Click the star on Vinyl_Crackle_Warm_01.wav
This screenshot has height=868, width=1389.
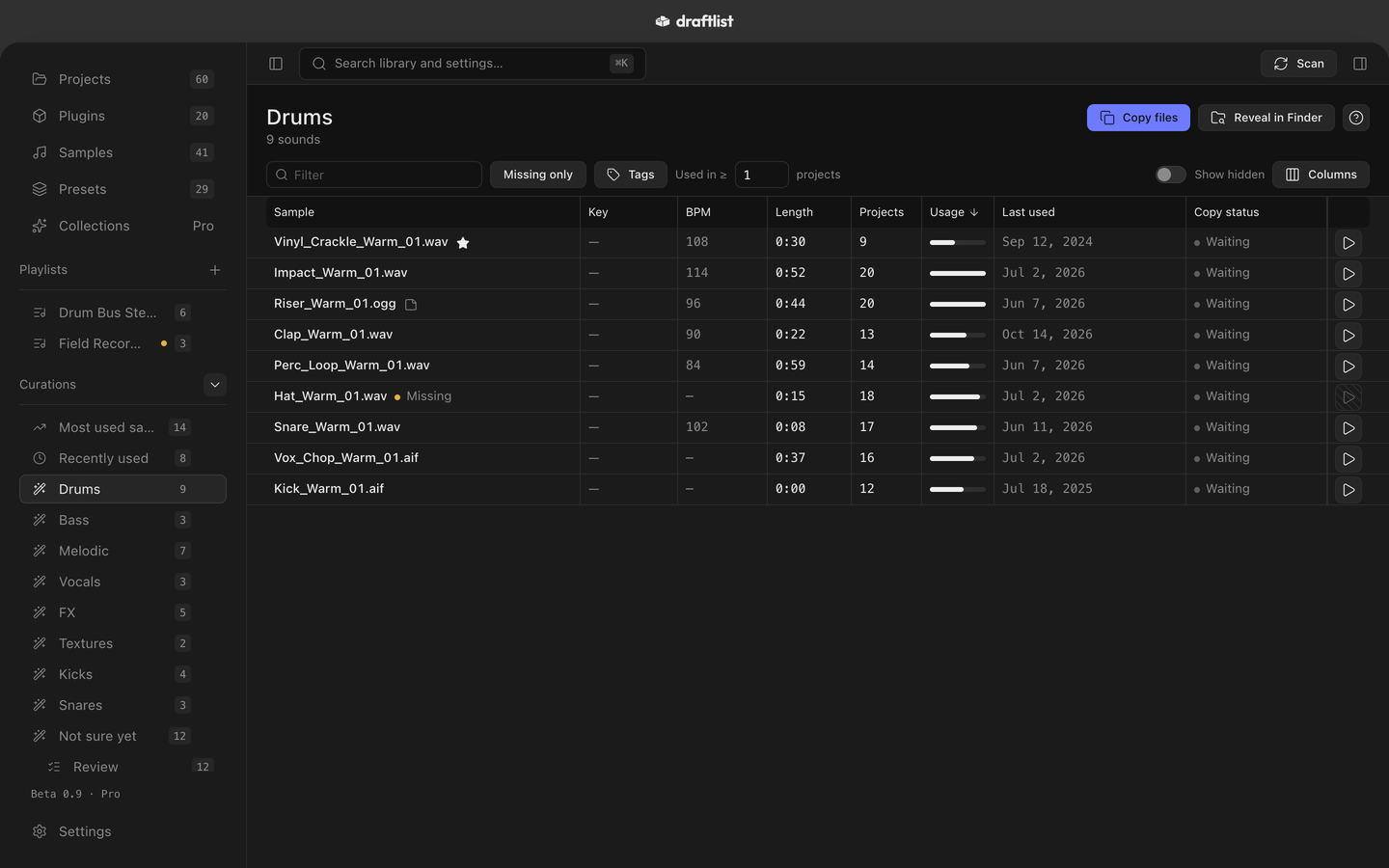point(463,243)
